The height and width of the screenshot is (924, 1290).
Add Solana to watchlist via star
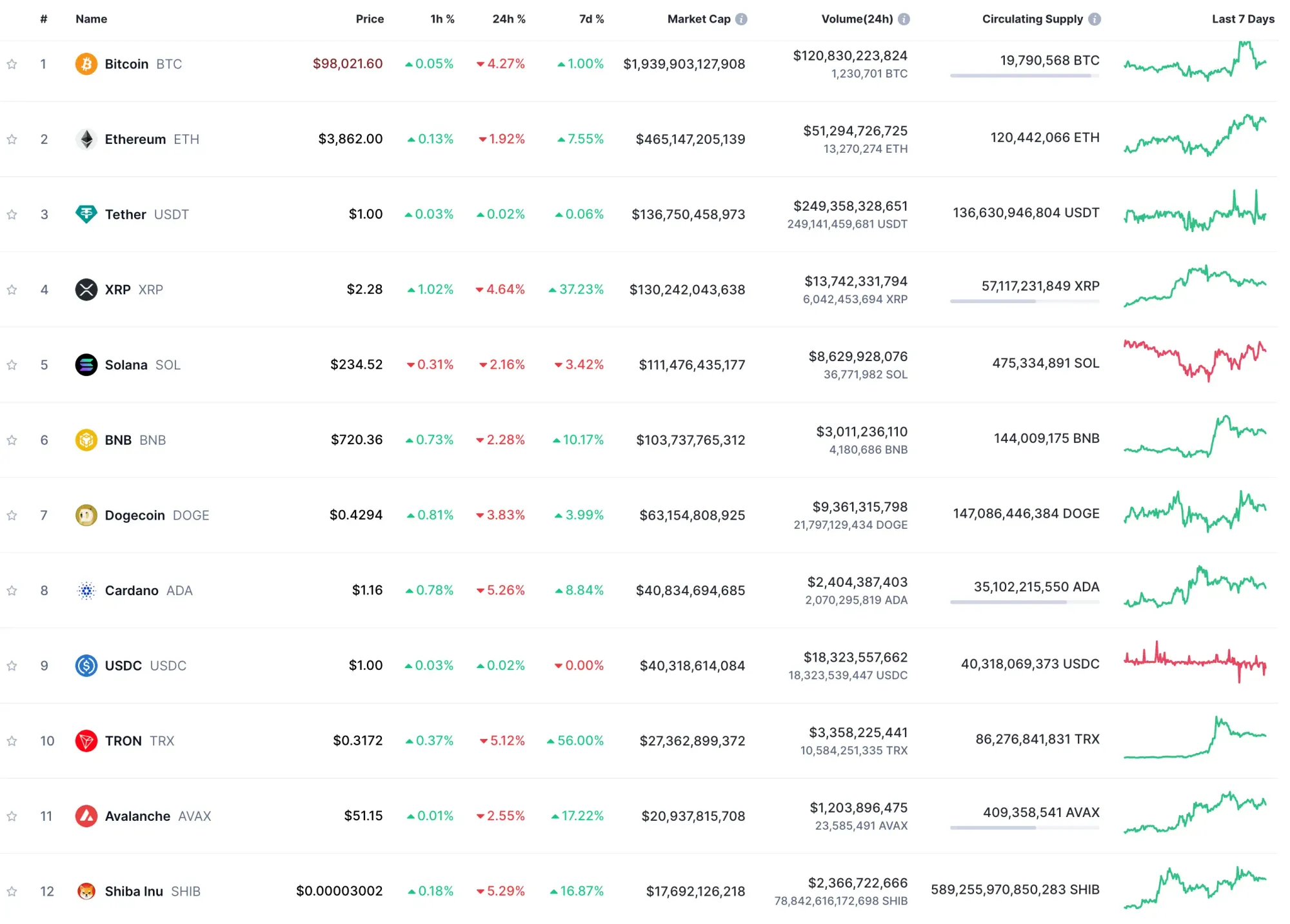pos(12,365)
